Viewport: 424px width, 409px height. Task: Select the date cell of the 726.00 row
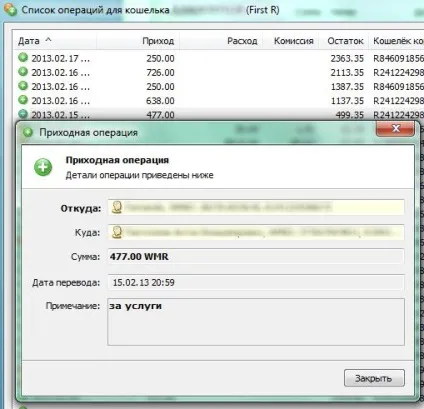click(x=60, y=72)
